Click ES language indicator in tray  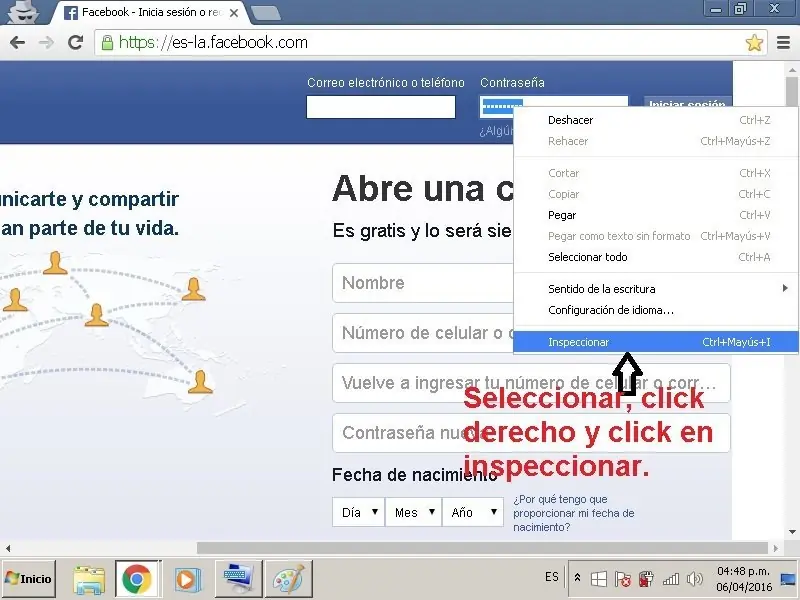[552, 577]
